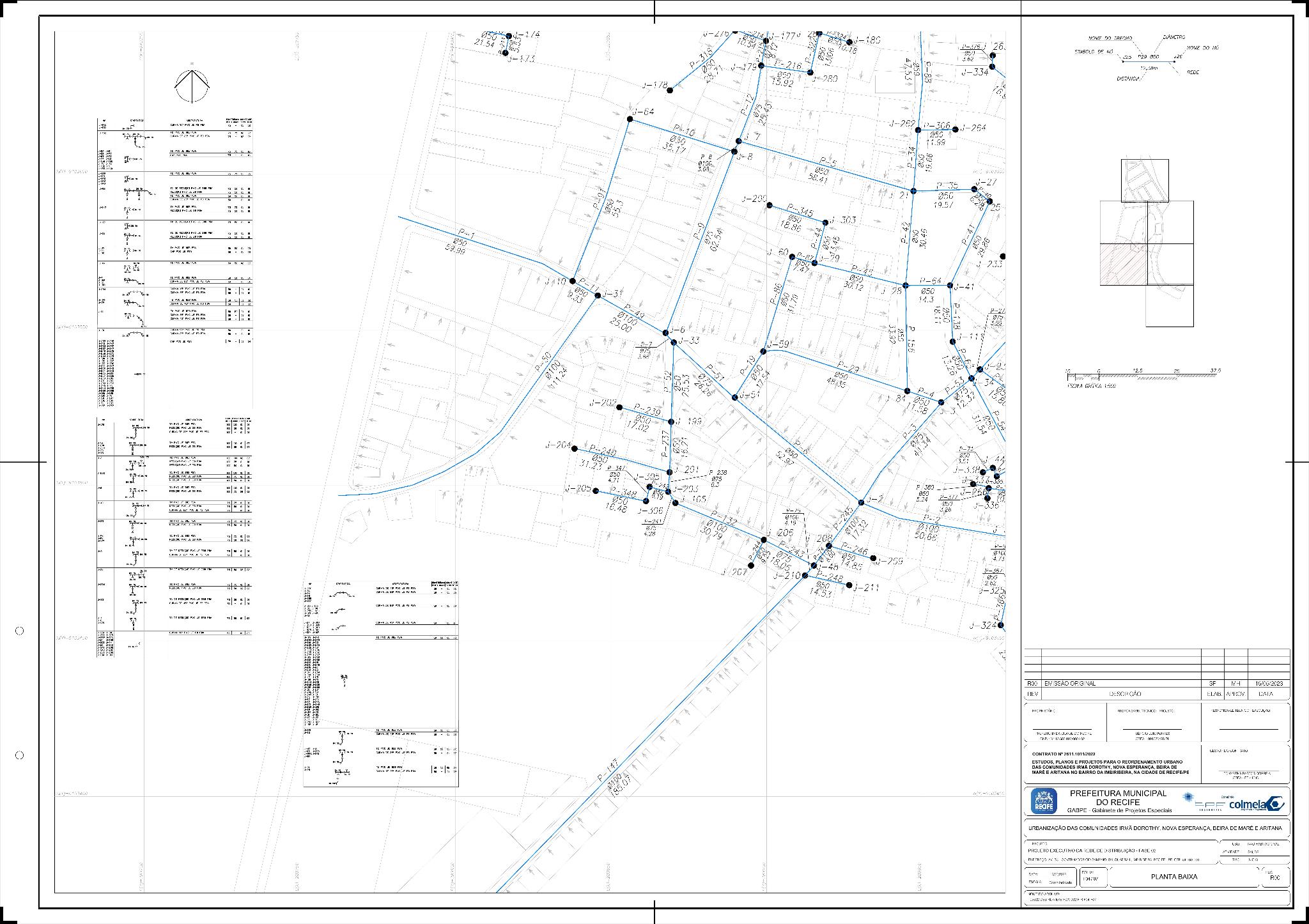Click pipe label 'P-5'
1309x924 pixels.
pyautogui.click(x=828, y=162)
